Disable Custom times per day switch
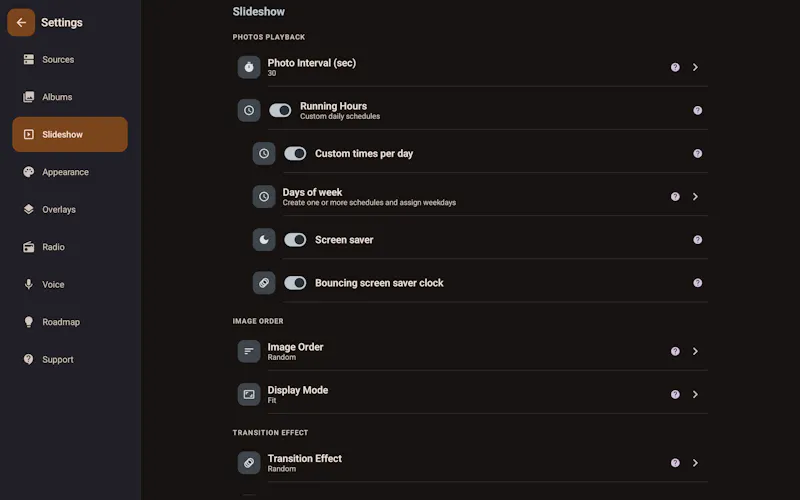The image size is (800, 500). 295,154
